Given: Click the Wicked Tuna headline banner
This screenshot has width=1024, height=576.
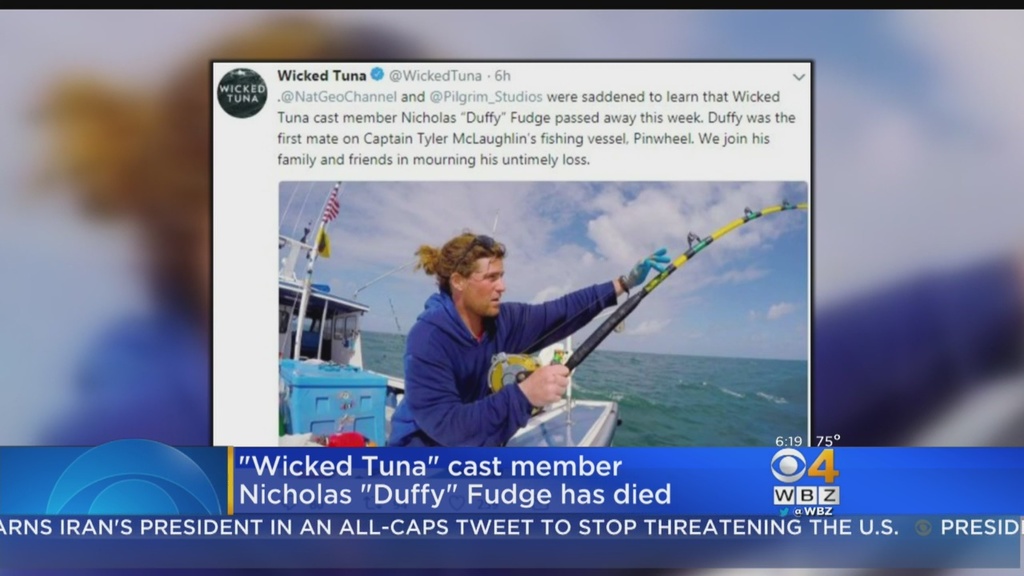Looking at the screenshot, I should coord(455,480).
